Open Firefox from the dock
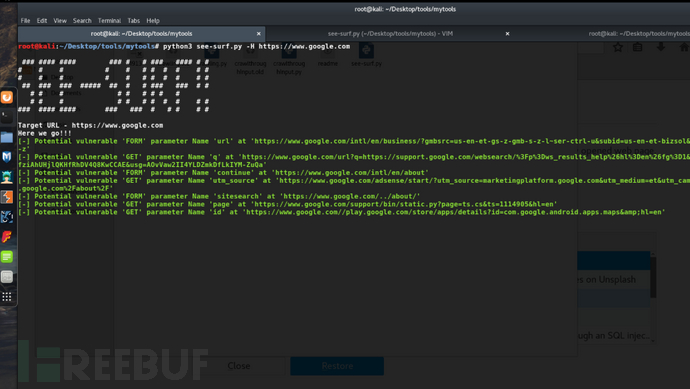690x389 pixels. (7, 97)
